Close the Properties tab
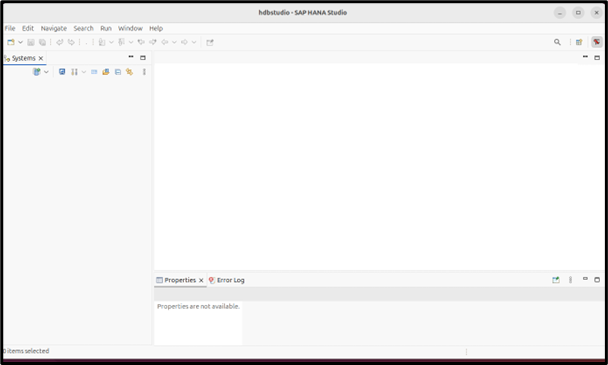The width and height of the screenshot is (608, 365). click(x=201, y=280)
